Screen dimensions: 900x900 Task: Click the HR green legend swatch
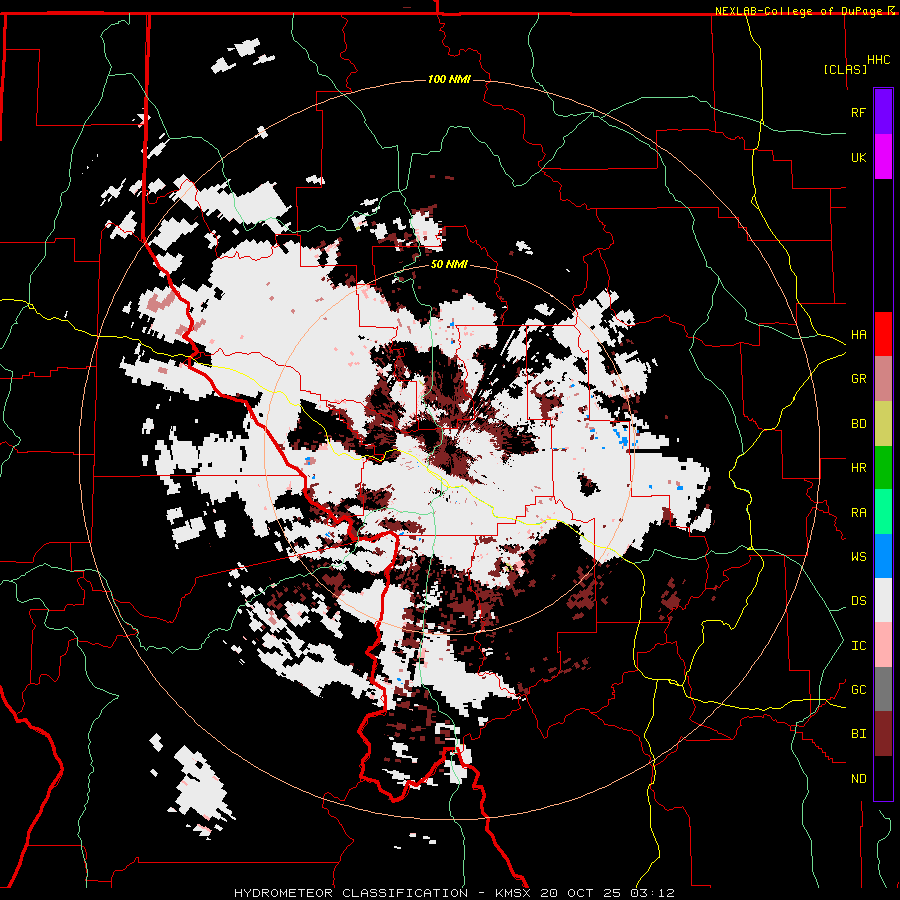tap(883, 468)
